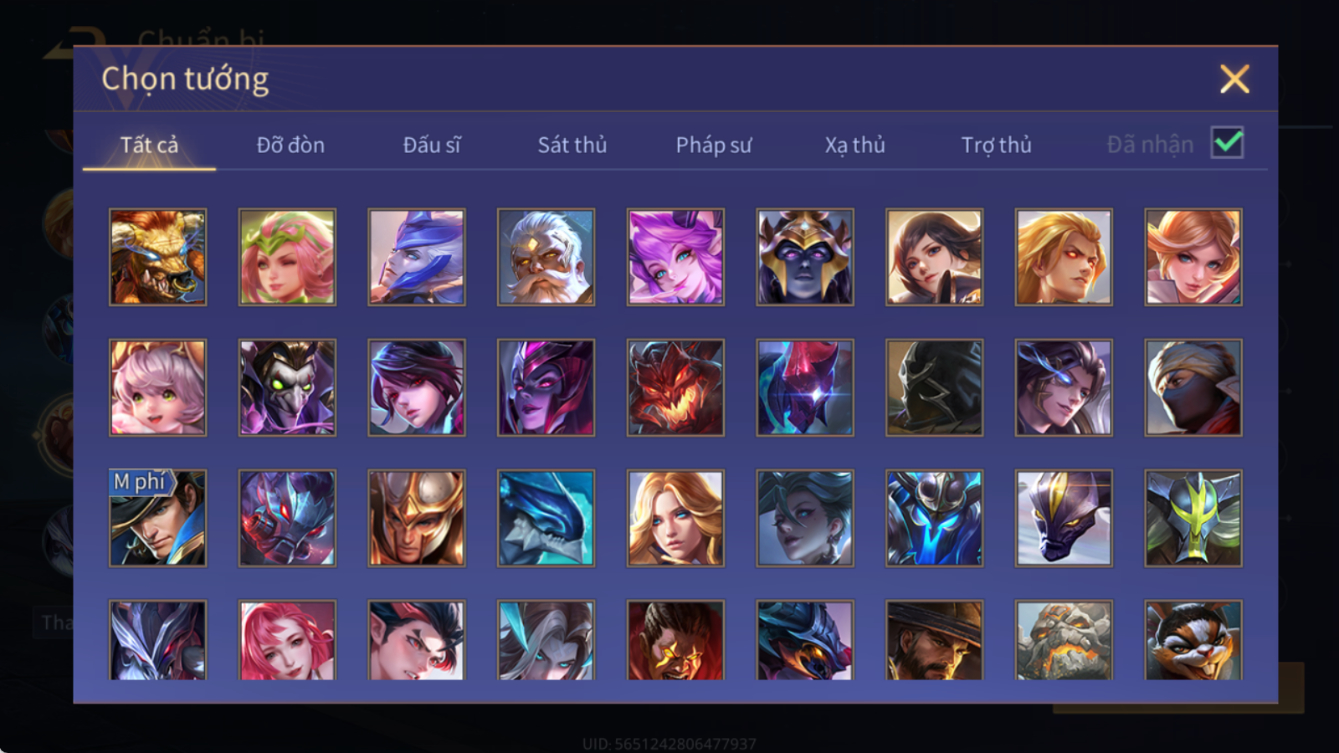Select the hero with the 'M phí' badge
Viewport: 1339px width, 753px height.
(158, 519)
